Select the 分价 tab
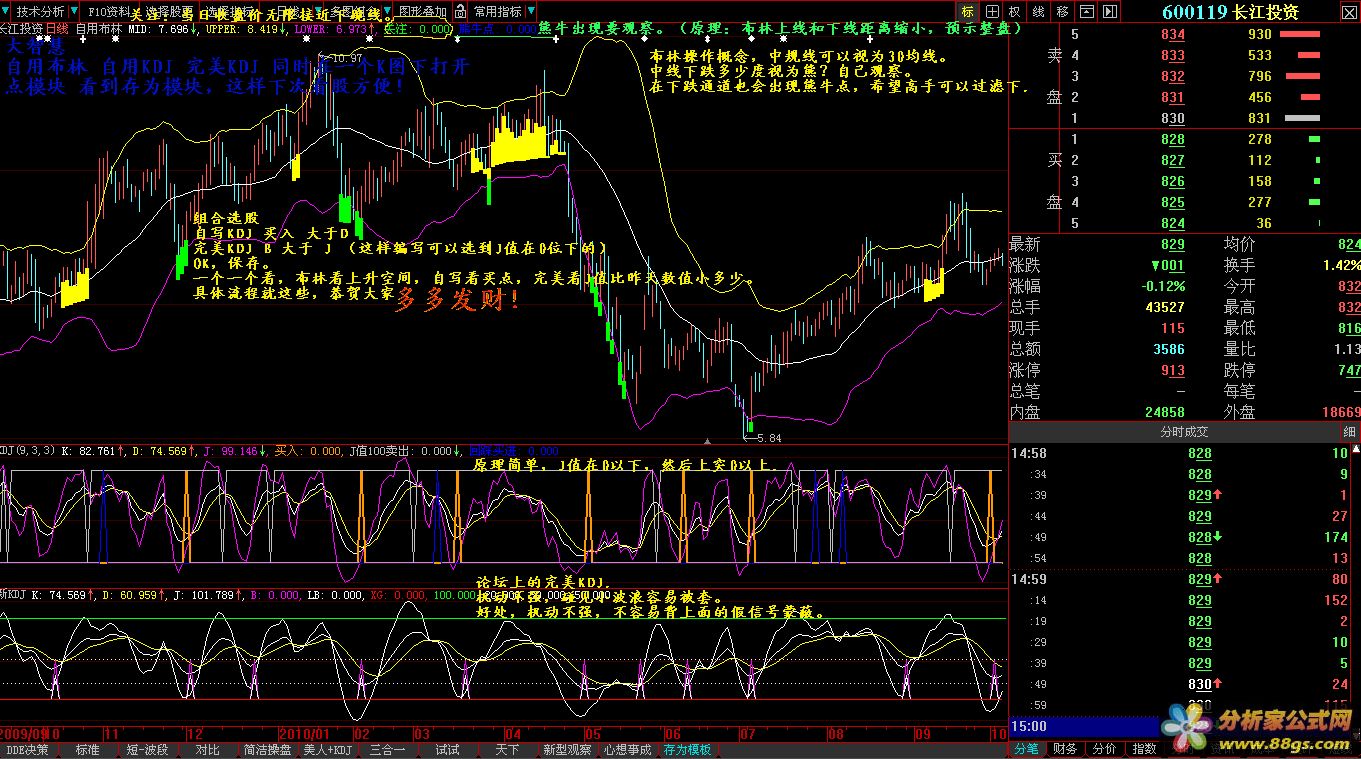The width and height of the screenshot is (1361, 759). (x=1104, y=749)
